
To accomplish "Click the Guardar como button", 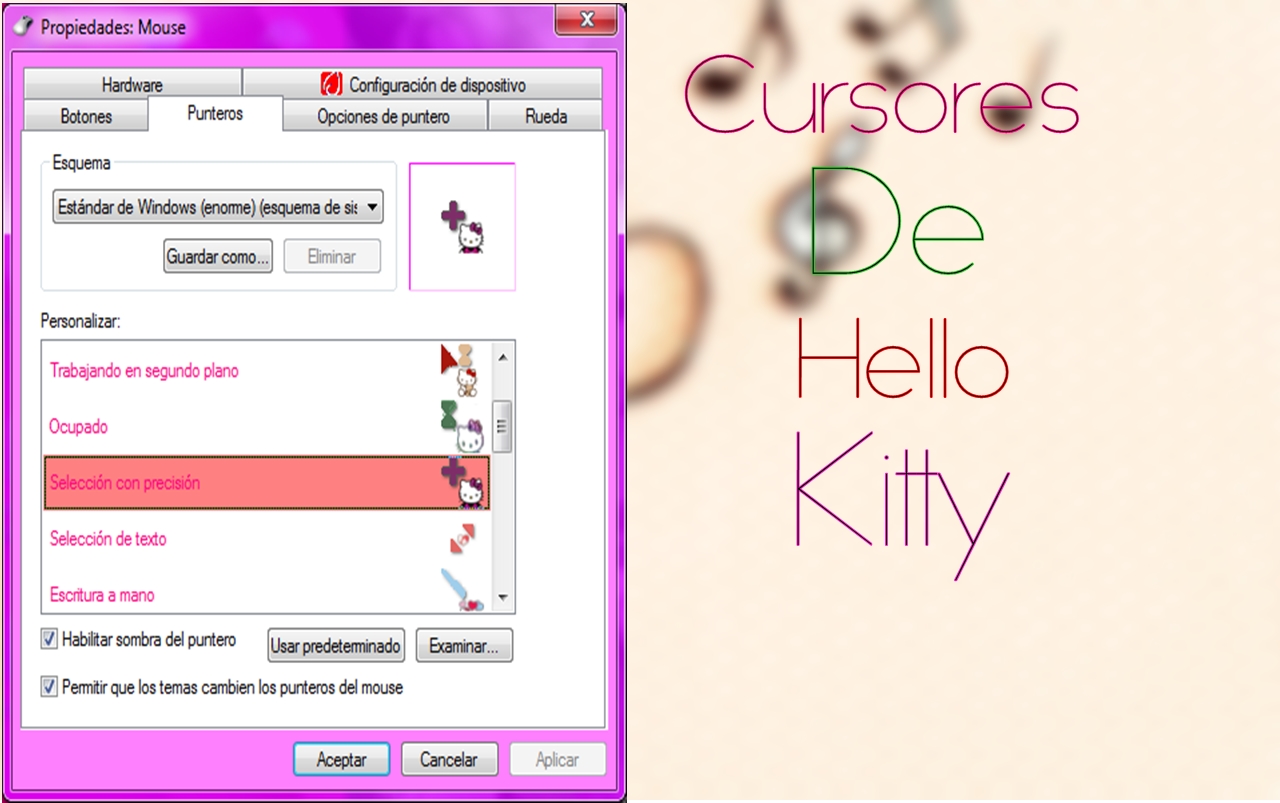I will (218, 256).
